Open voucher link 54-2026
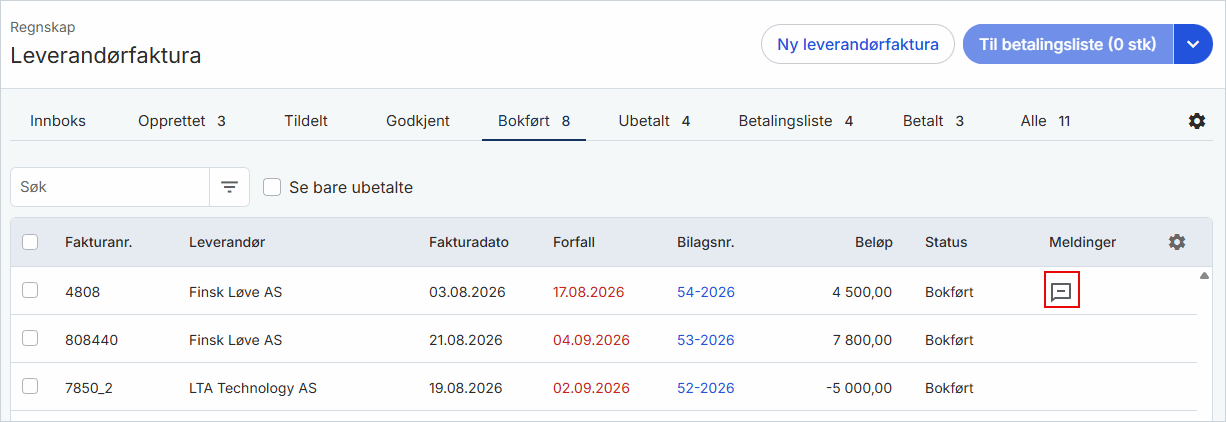The width and height of the screenshot is (1226, 422). coord(706,292)
